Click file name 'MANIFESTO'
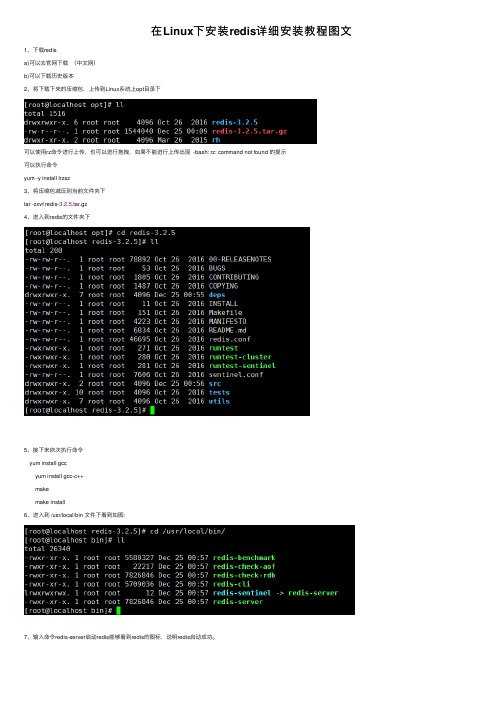 point(227,321)
